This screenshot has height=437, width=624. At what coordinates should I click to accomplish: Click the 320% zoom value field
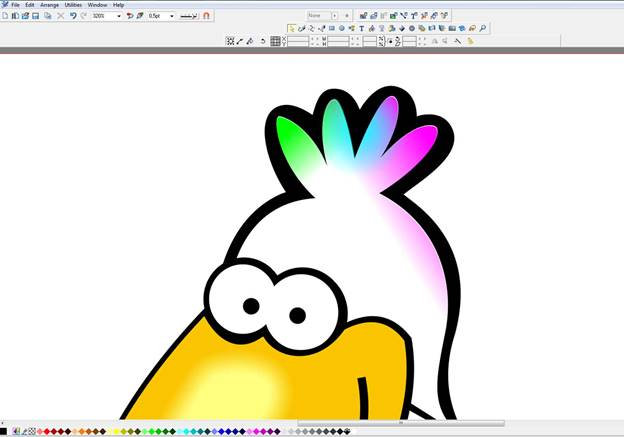pos(103,16)
